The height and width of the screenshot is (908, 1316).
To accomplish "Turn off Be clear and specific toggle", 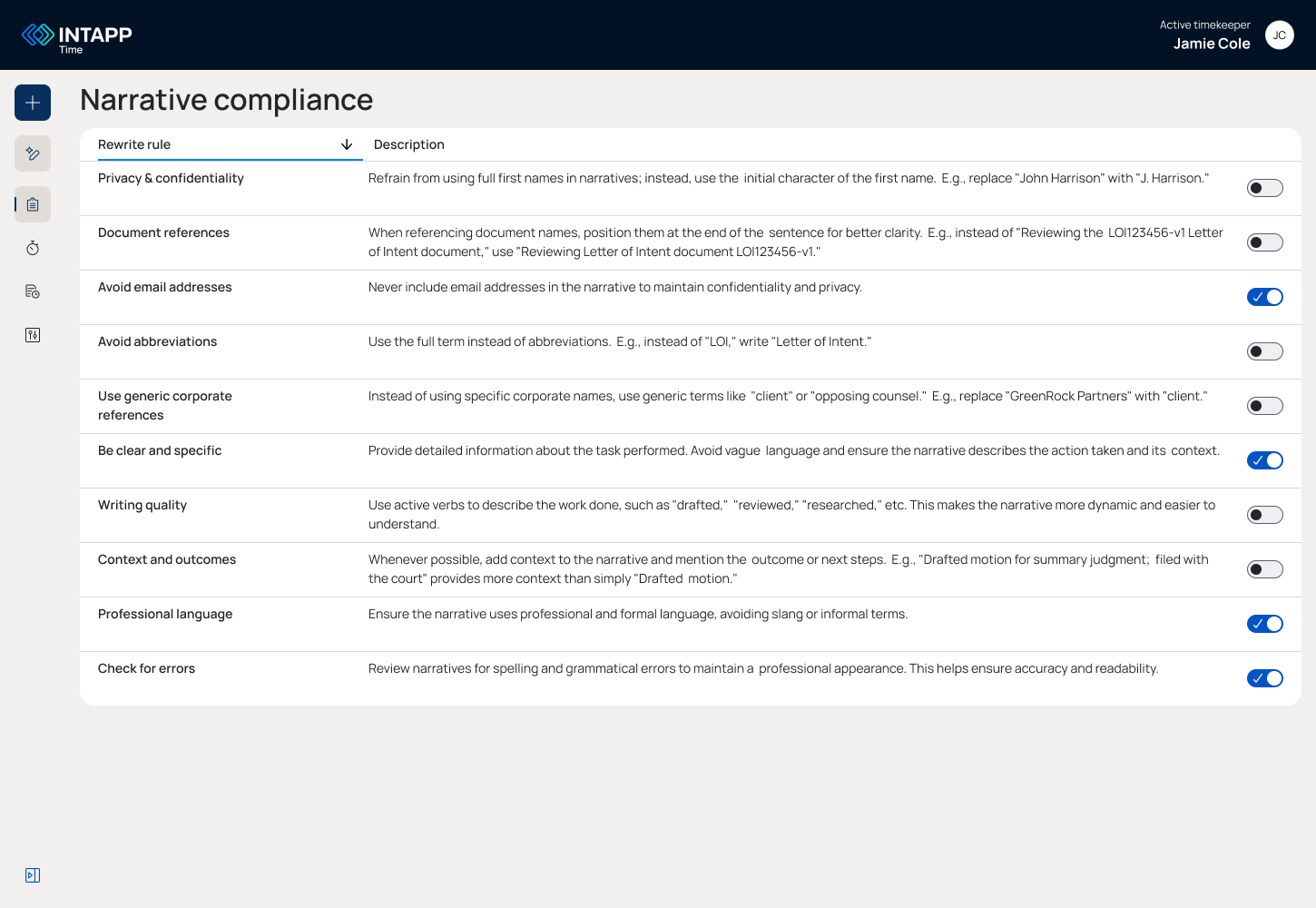I will 1265,460.
